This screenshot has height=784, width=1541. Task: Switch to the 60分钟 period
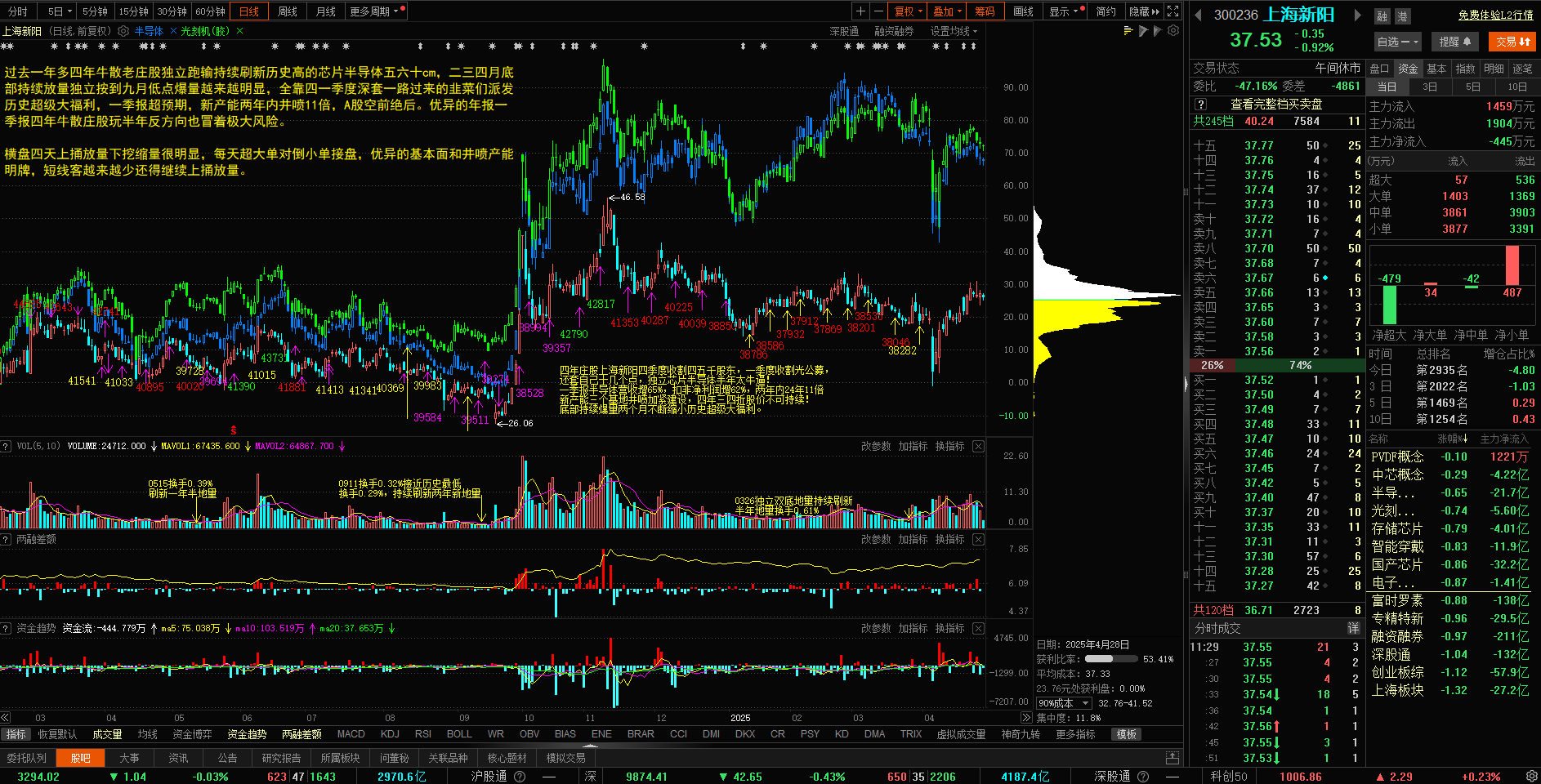210,11
